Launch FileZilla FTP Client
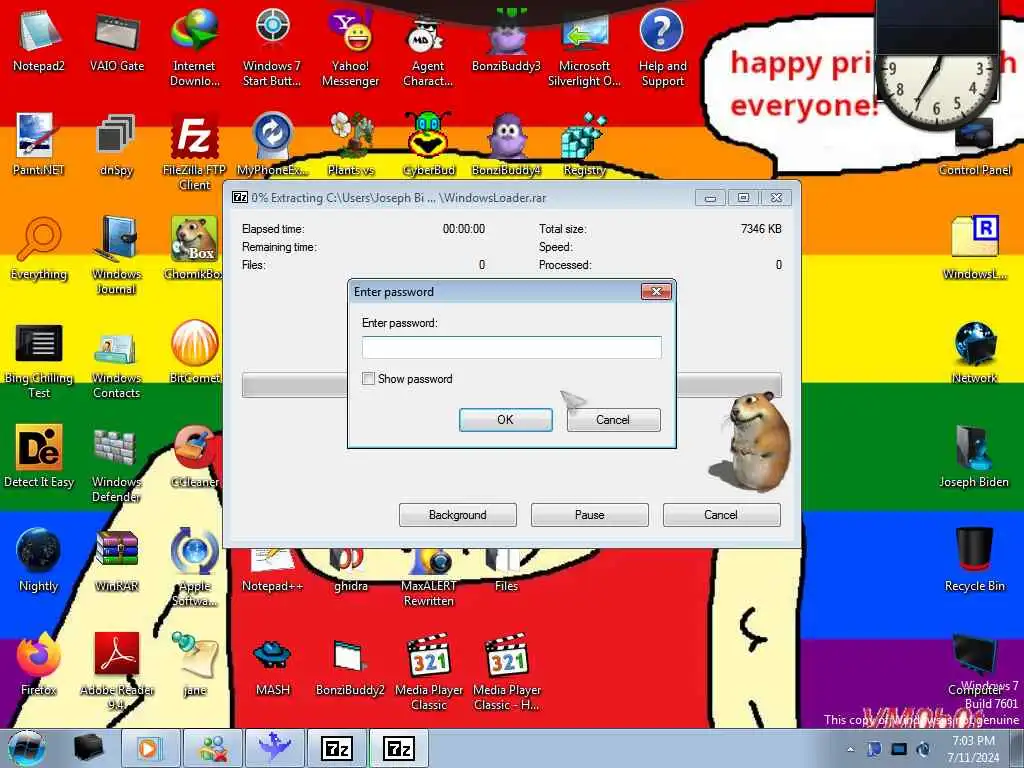This screenshot has height=768, width=1024. pyautogui.click(x=195, y=152)
